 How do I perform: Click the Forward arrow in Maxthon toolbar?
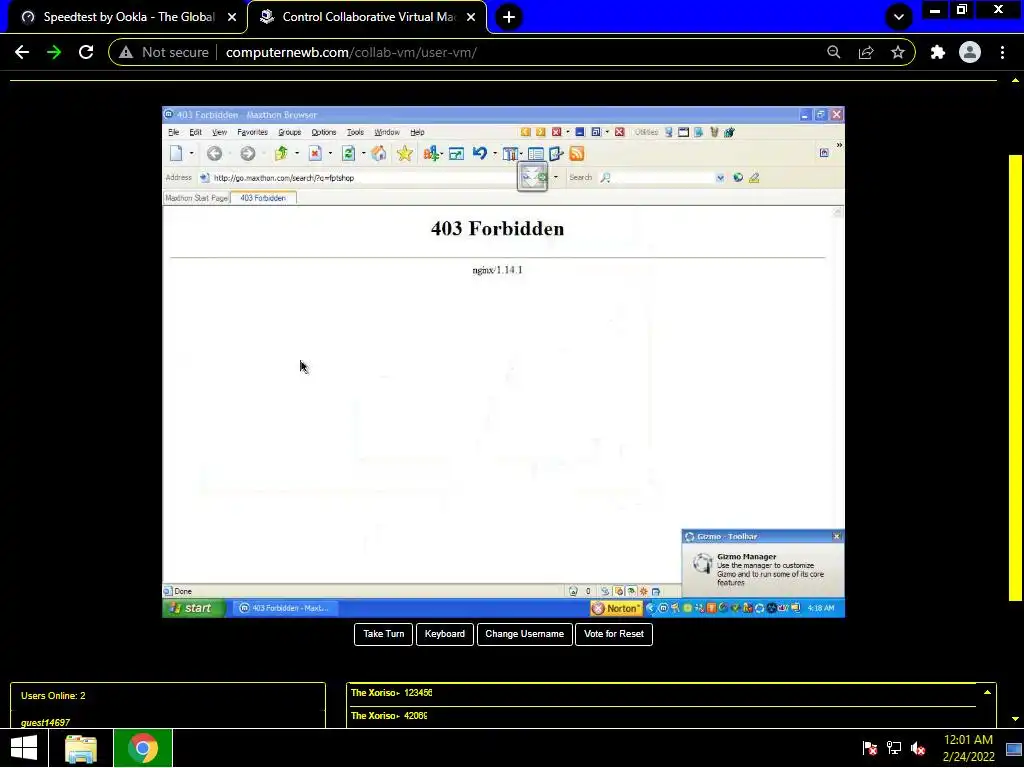(248, 153)
